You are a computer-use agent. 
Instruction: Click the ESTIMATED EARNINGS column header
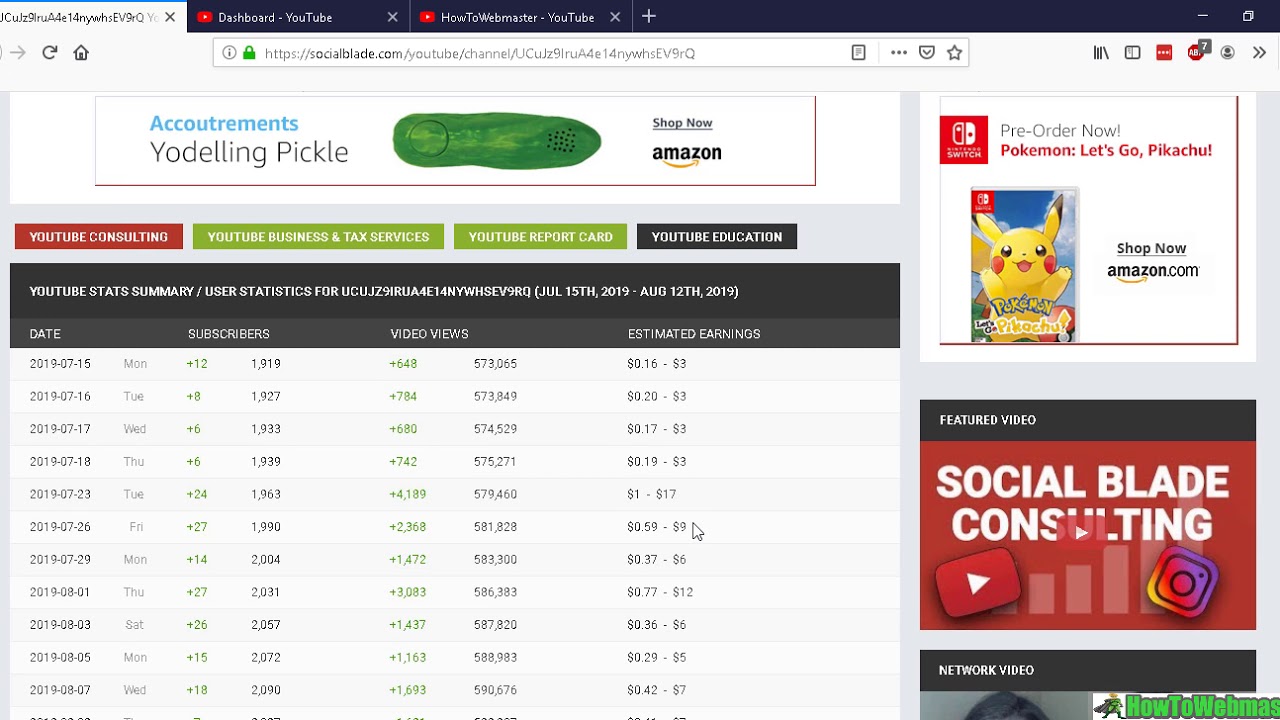coord(694,334)
